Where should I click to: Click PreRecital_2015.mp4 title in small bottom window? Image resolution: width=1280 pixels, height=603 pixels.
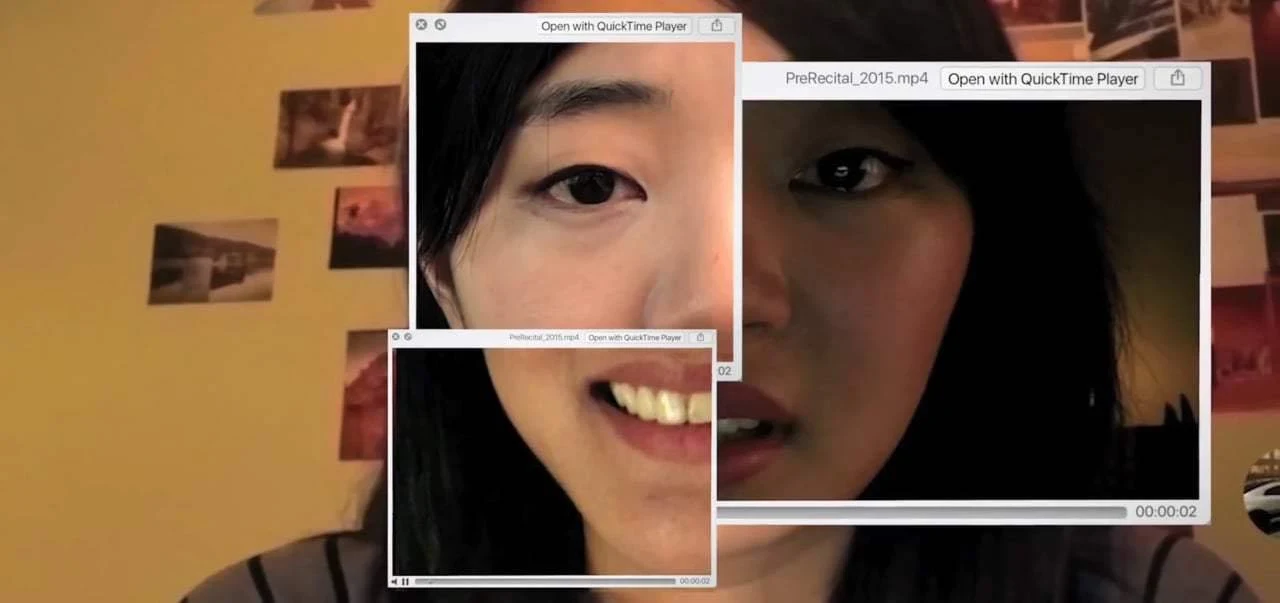(544, 338)
